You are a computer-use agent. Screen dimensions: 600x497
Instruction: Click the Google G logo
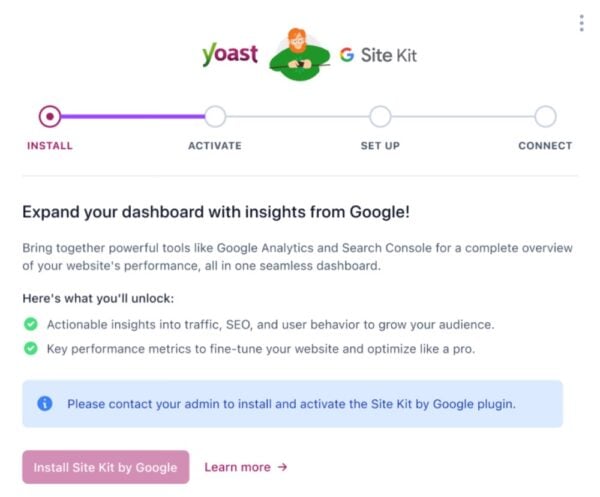pos(347,55)
